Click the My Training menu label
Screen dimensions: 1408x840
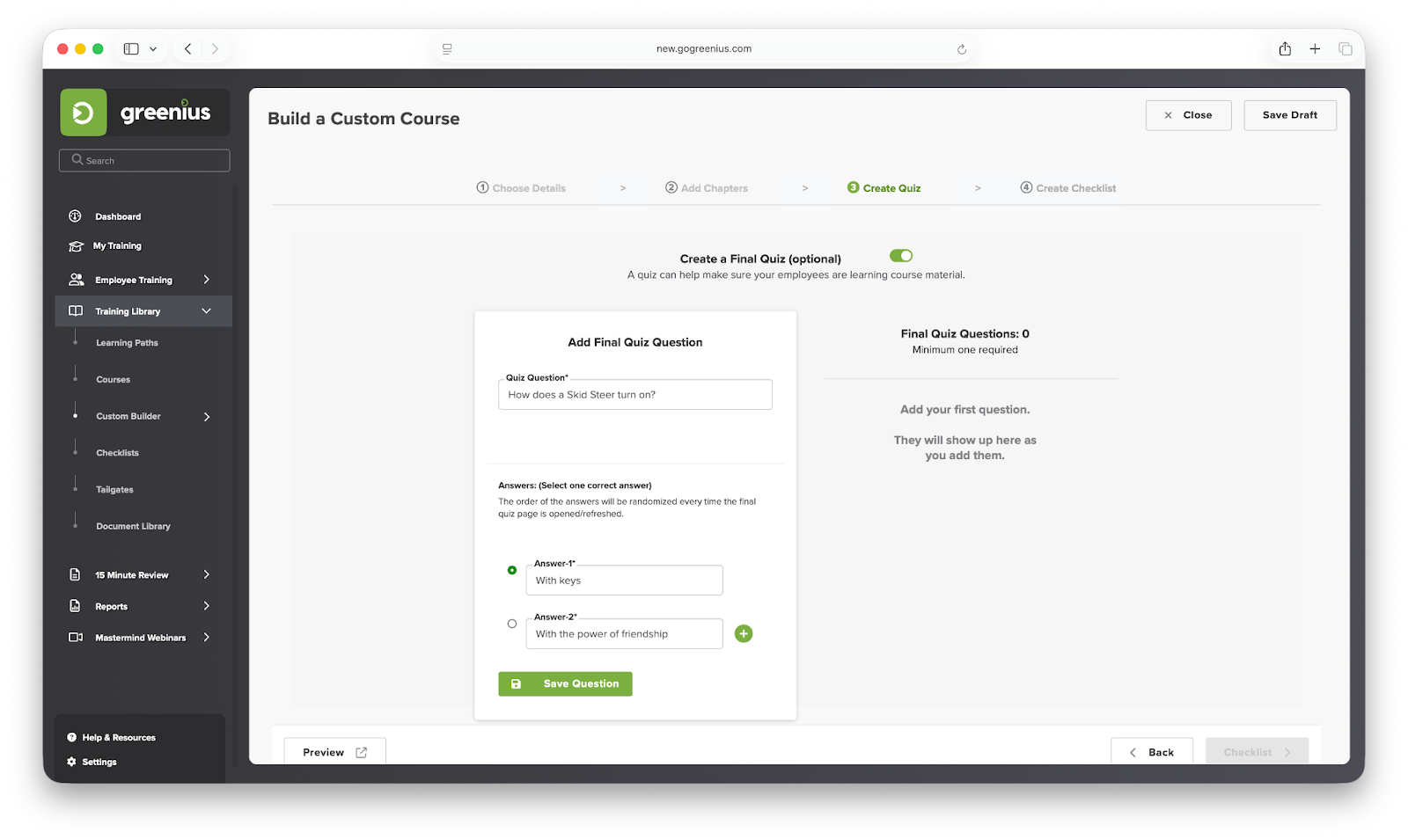[x=118, y=246]
